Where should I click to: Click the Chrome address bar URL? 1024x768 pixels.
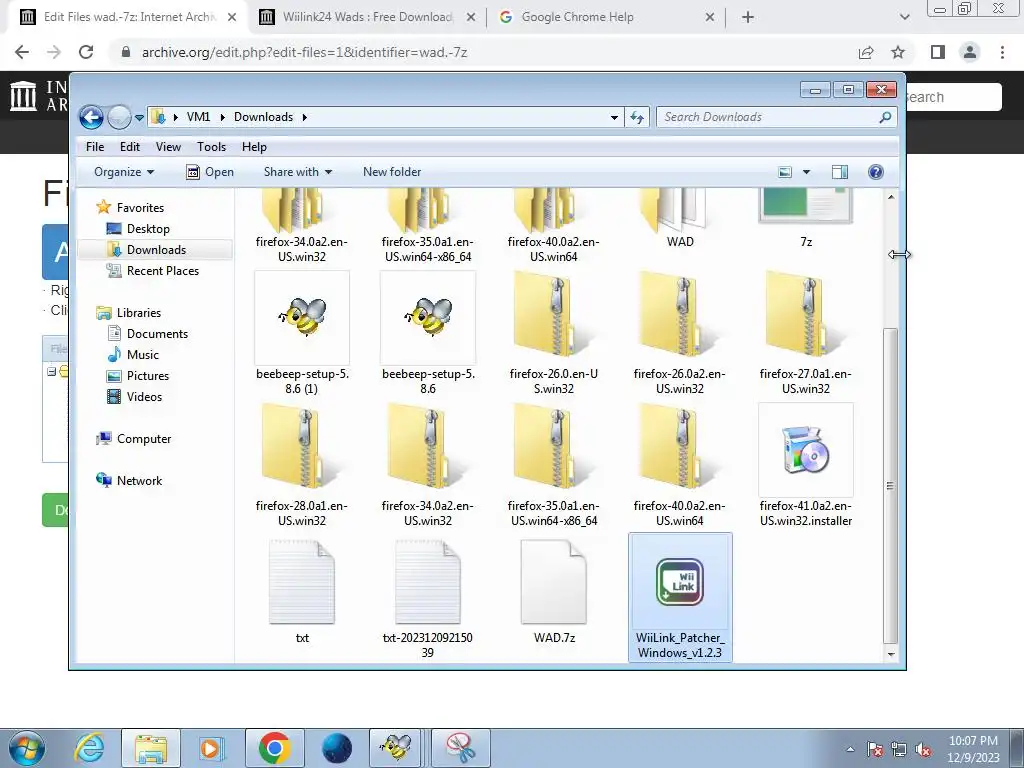(304, 52)
